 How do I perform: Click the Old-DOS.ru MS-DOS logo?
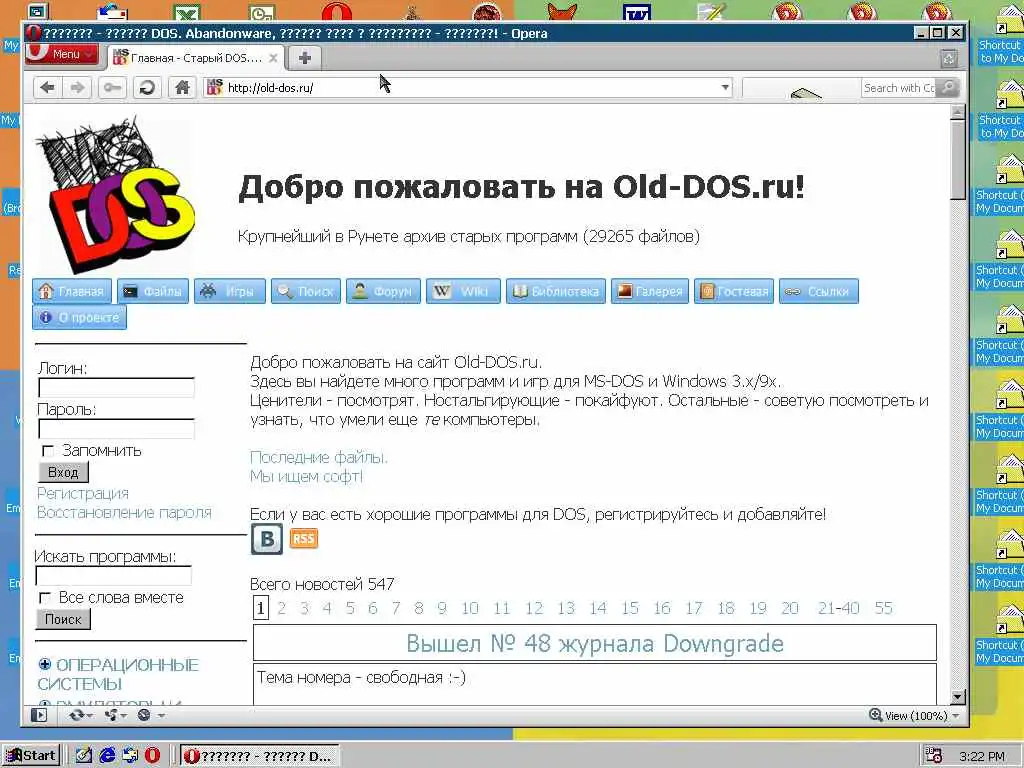(114, 195)
